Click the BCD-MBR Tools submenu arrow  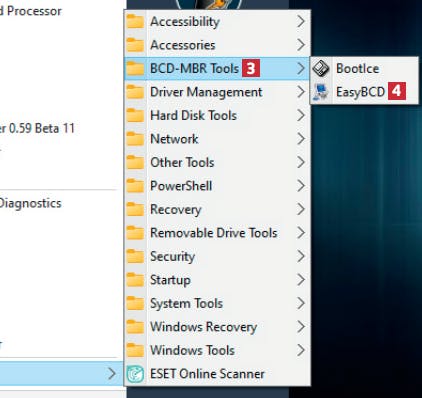pyautogui.click(x=301, y=68)
